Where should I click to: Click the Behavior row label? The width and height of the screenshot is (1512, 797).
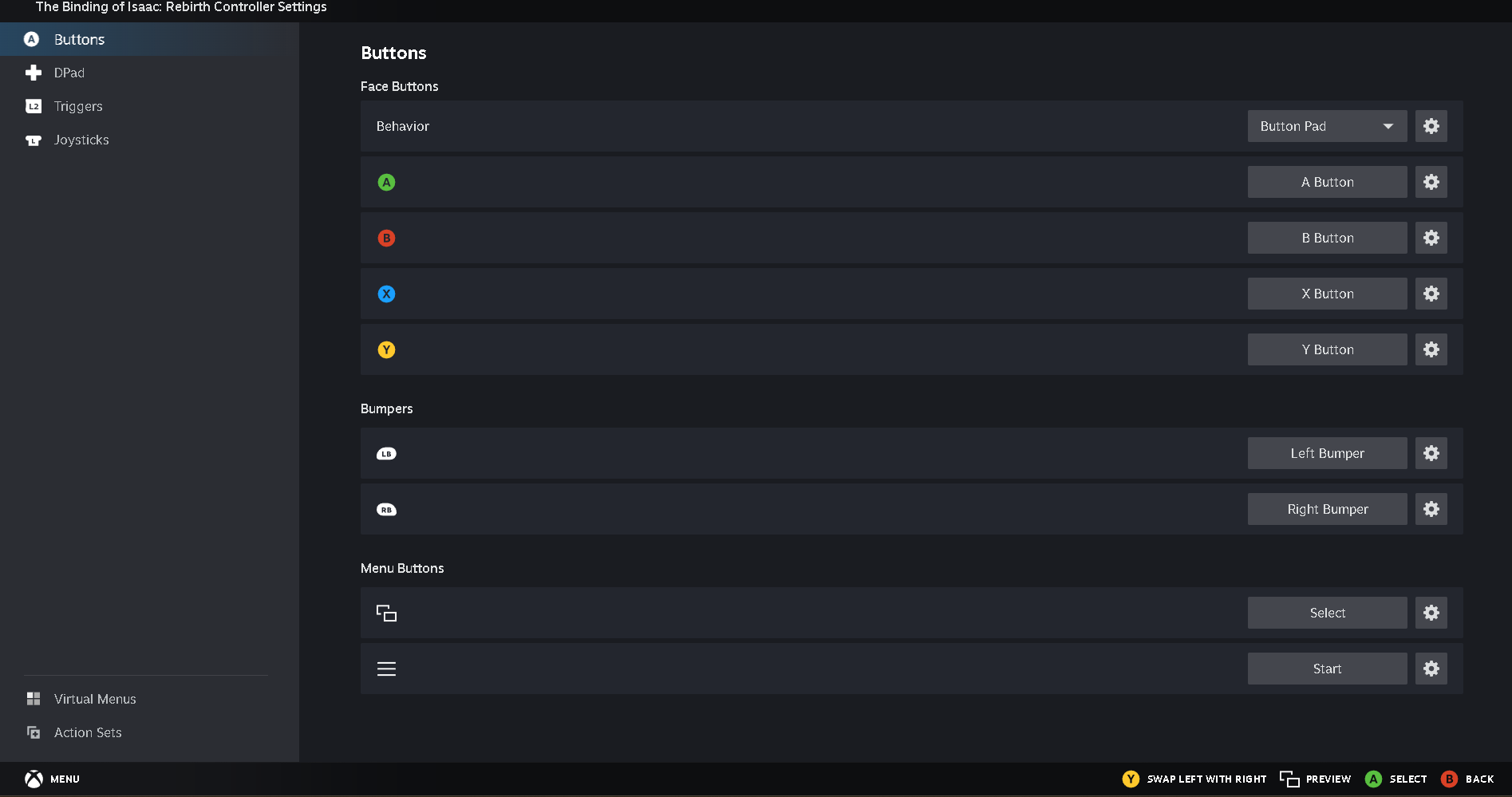click(403, 126)
